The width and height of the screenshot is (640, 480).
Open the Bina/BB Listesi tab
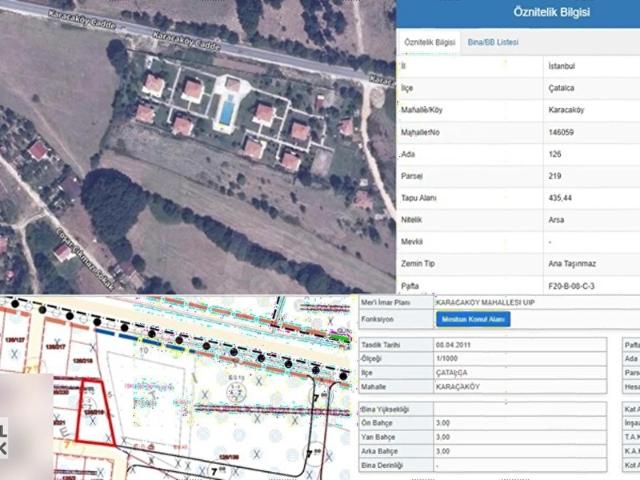(493, 43)
